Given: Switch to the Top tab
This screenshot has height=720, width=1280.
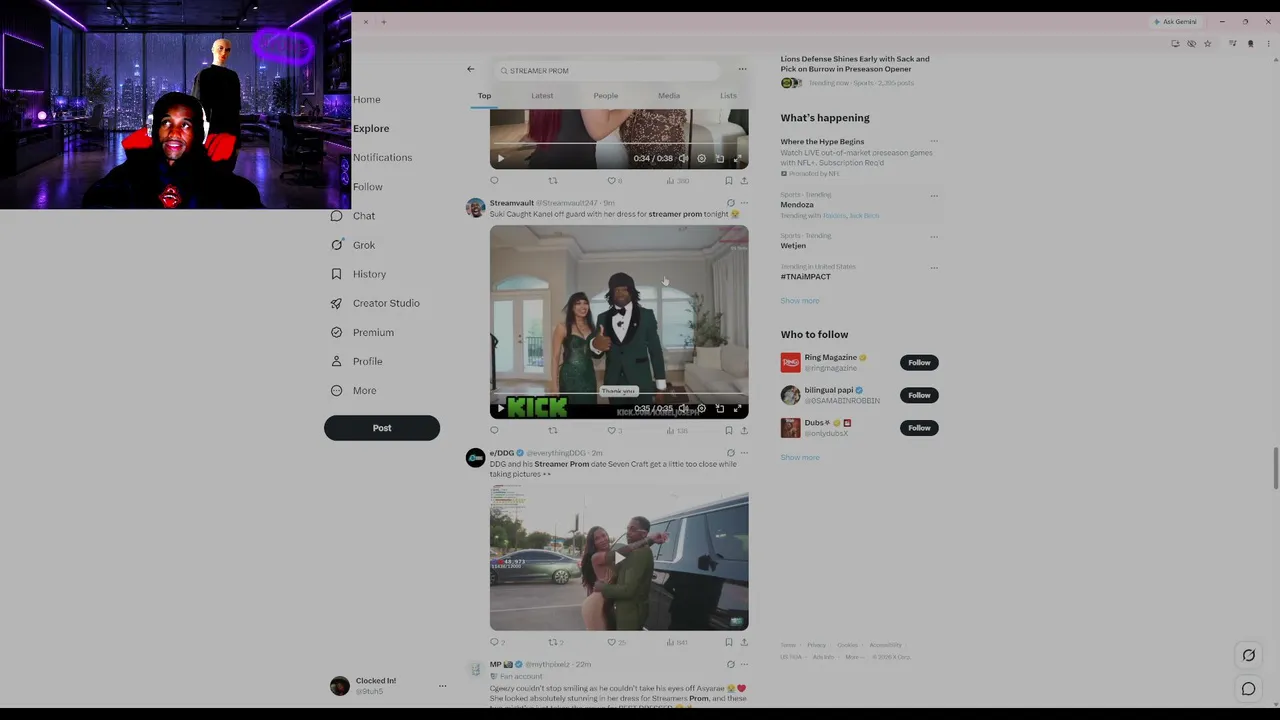Looking at the screenshot, I should 484,96.
